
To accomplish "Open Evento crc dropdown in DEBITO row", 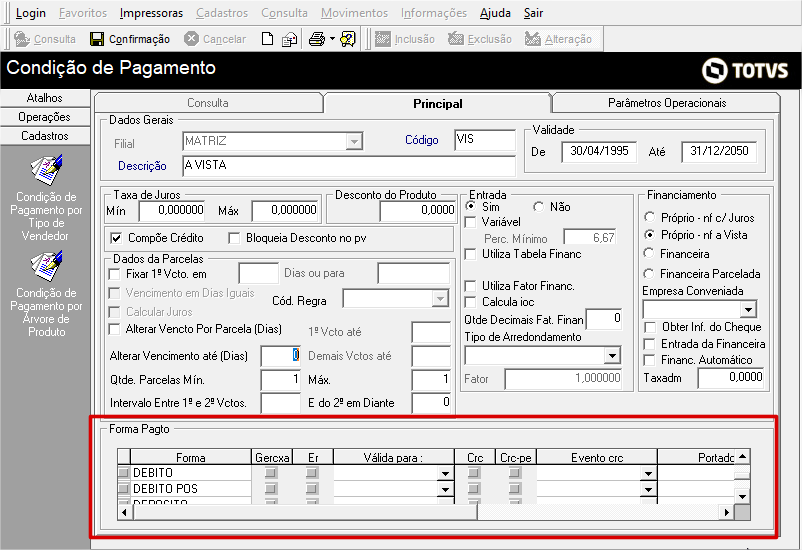I will 649,473.
